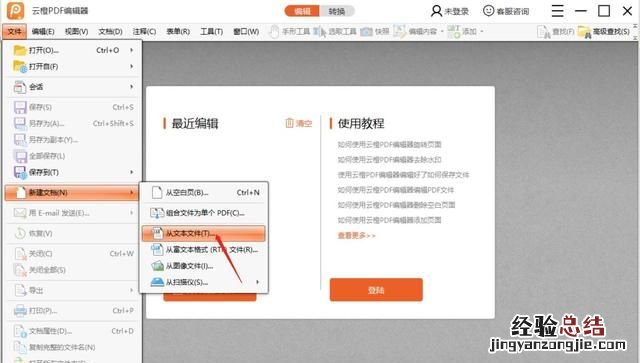
Task: Open the 视图(V) menu
Action: [x=76, y=31]
